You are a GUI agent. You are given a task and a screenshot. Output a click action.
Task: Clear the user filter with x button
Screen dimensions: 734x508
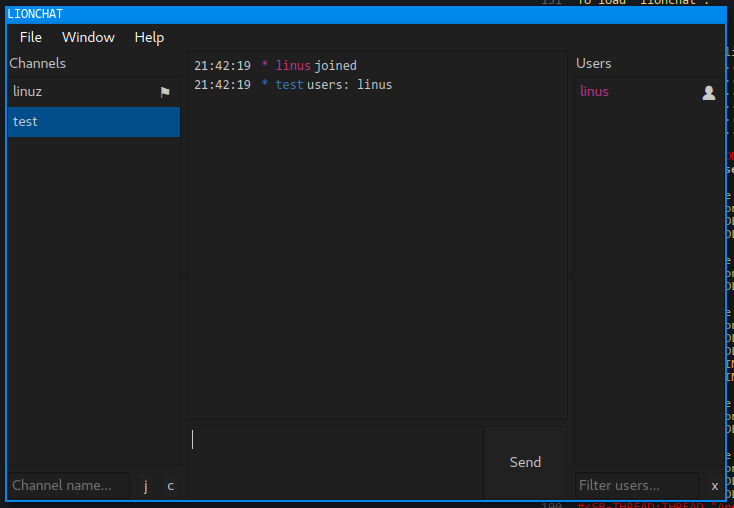tap(714, 486)
